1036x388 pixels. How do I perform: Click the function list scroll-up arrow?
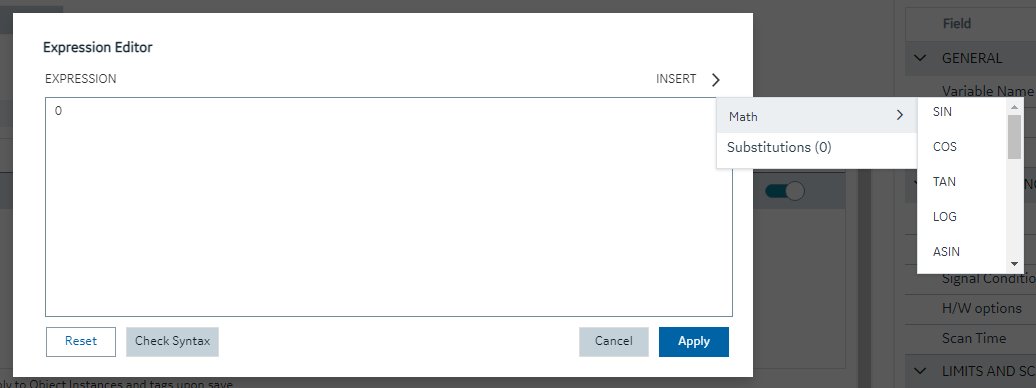coord(1015,106)
